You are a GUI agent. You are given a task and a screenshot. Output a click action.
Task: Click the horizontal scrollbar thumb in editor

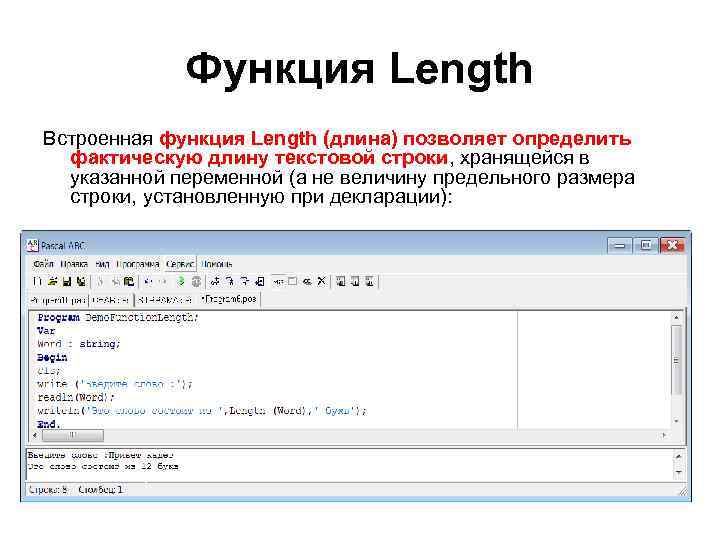point(73,435)
